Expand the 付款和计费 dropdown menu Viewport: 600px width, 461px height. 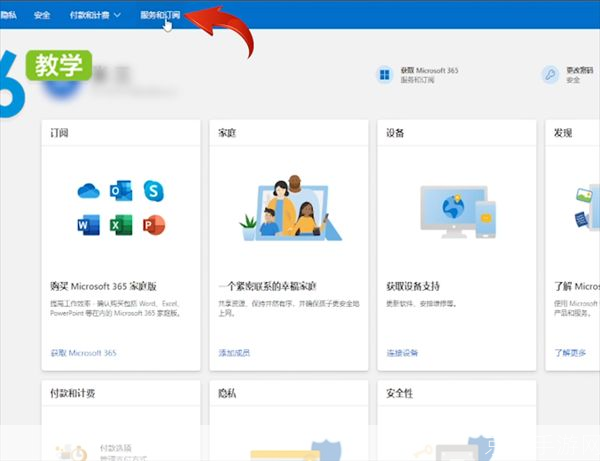click(95, 15)
